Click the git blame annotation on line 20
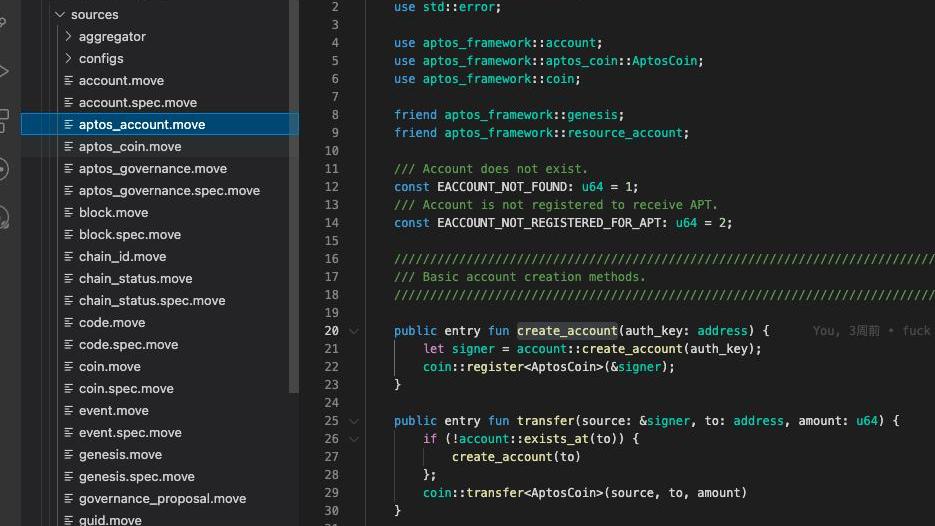Image resolution: width=935 pixels, height=526 pixels. [x=871, y=331]
